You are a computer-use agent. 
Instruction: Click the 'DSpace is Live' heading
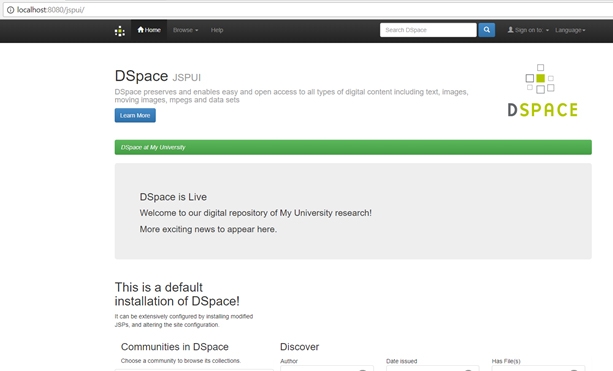(x=173, y=197)
